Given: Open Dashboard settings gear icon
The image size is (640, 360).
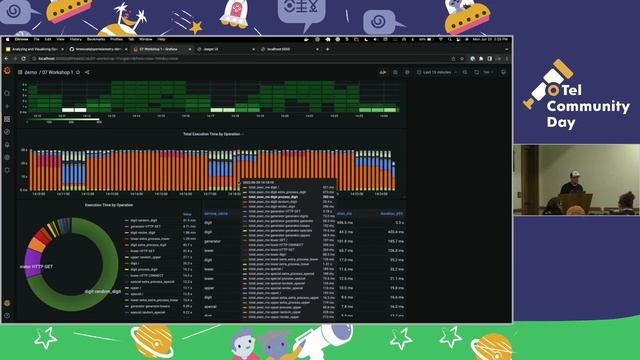Looking at the screenshot, I should pyautogui.click(x=407, y=72).
